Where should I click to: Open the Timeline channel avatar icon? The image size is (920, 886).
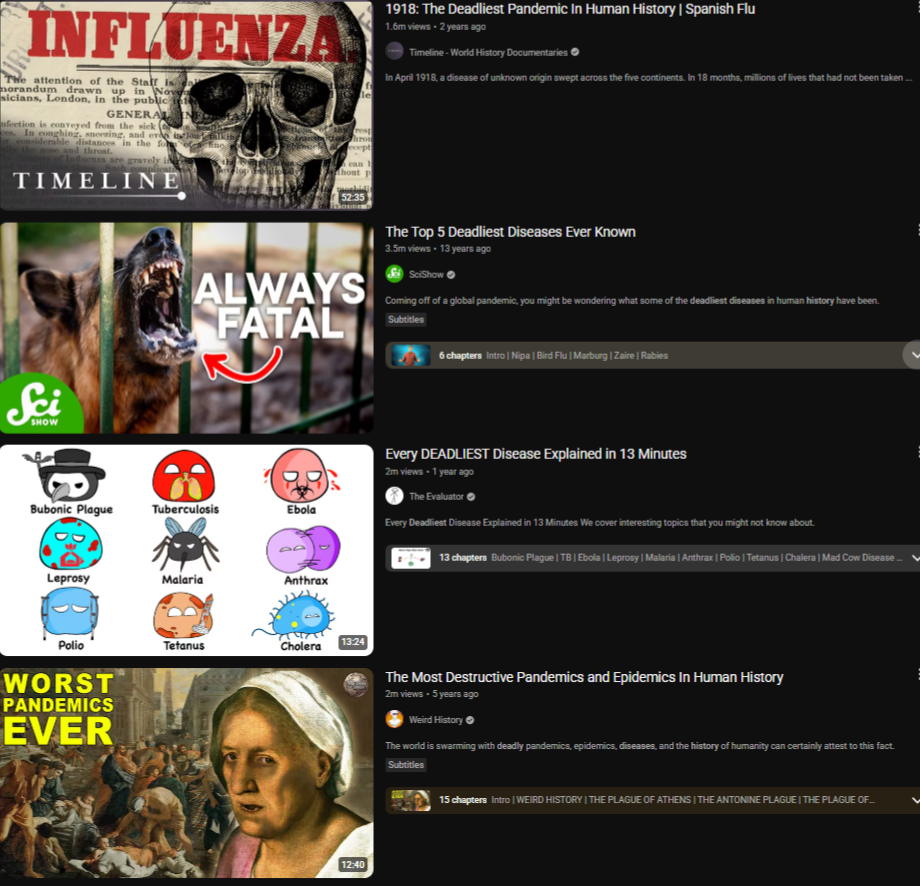click(395, 52)
